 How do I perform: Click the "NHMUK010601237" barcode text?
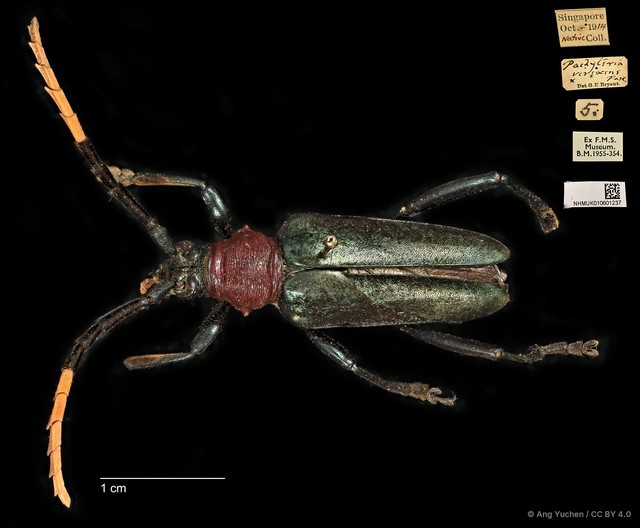click(x=599, y=203)
